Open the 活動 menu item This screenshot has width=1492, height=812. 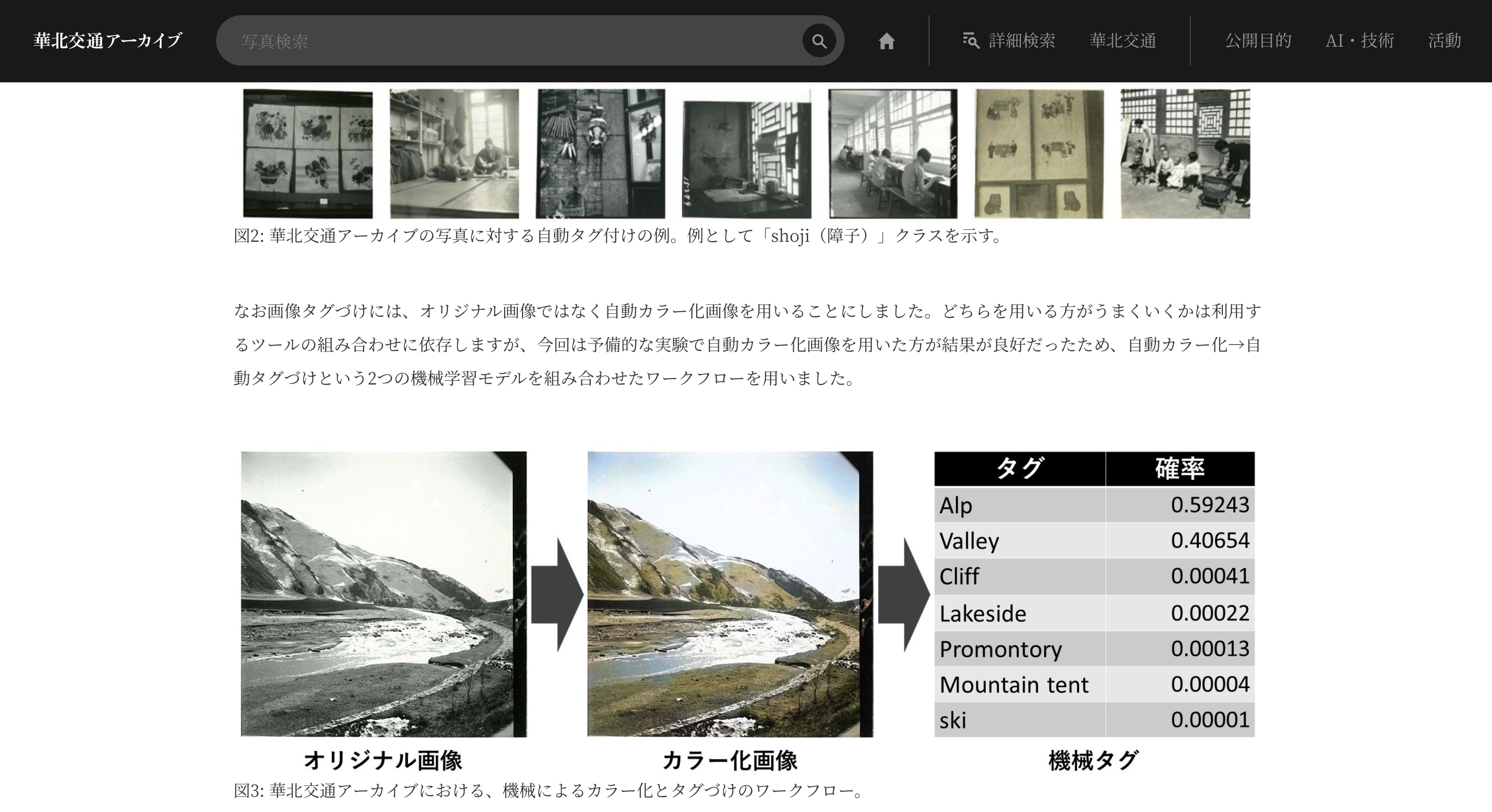pyautogui.click(x=1444, y=40)
